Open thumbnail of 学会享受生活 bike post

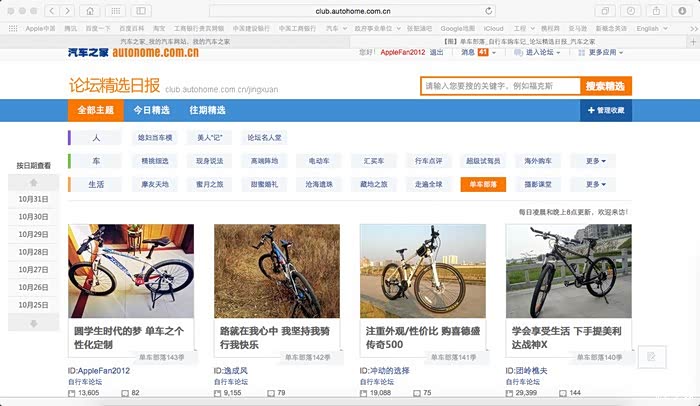pos(569,271)
